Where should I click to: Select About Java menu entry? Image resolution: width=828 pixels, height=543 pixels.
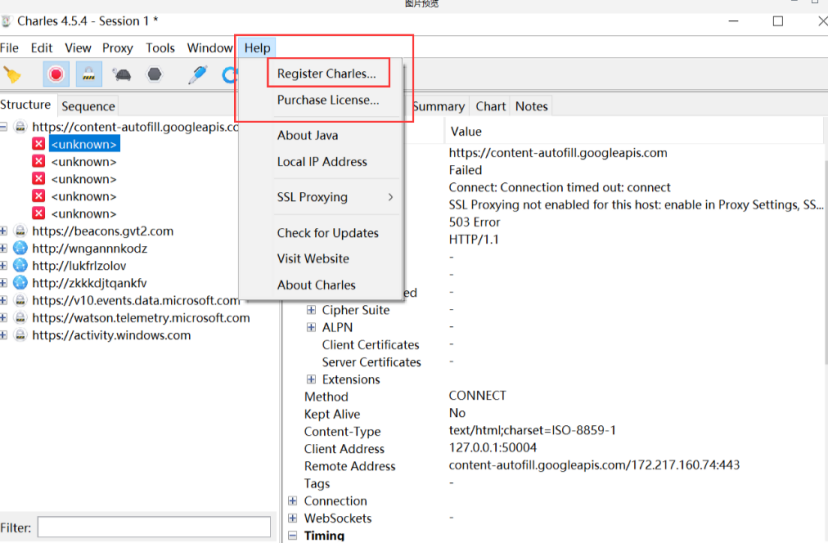point(307,135)
